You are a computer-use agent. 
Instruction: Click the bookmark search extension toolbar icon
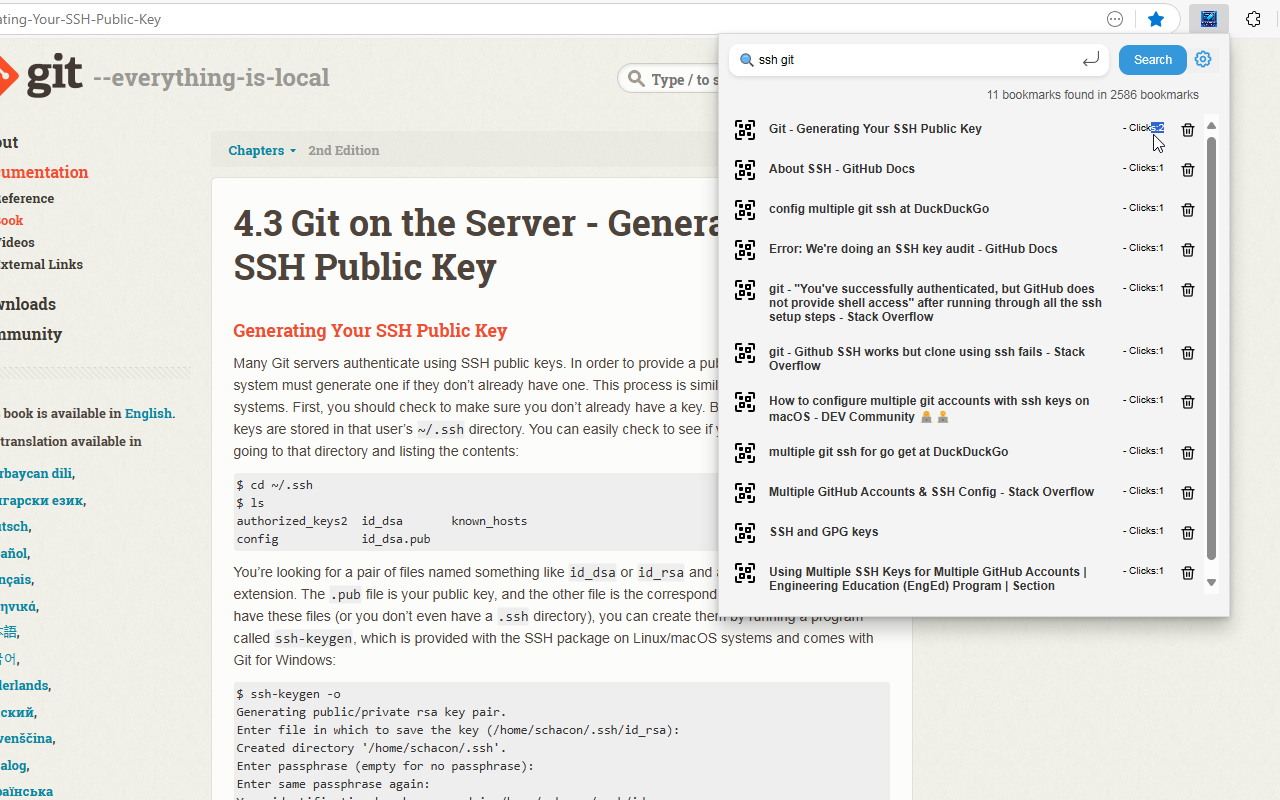click(1208, 19)
